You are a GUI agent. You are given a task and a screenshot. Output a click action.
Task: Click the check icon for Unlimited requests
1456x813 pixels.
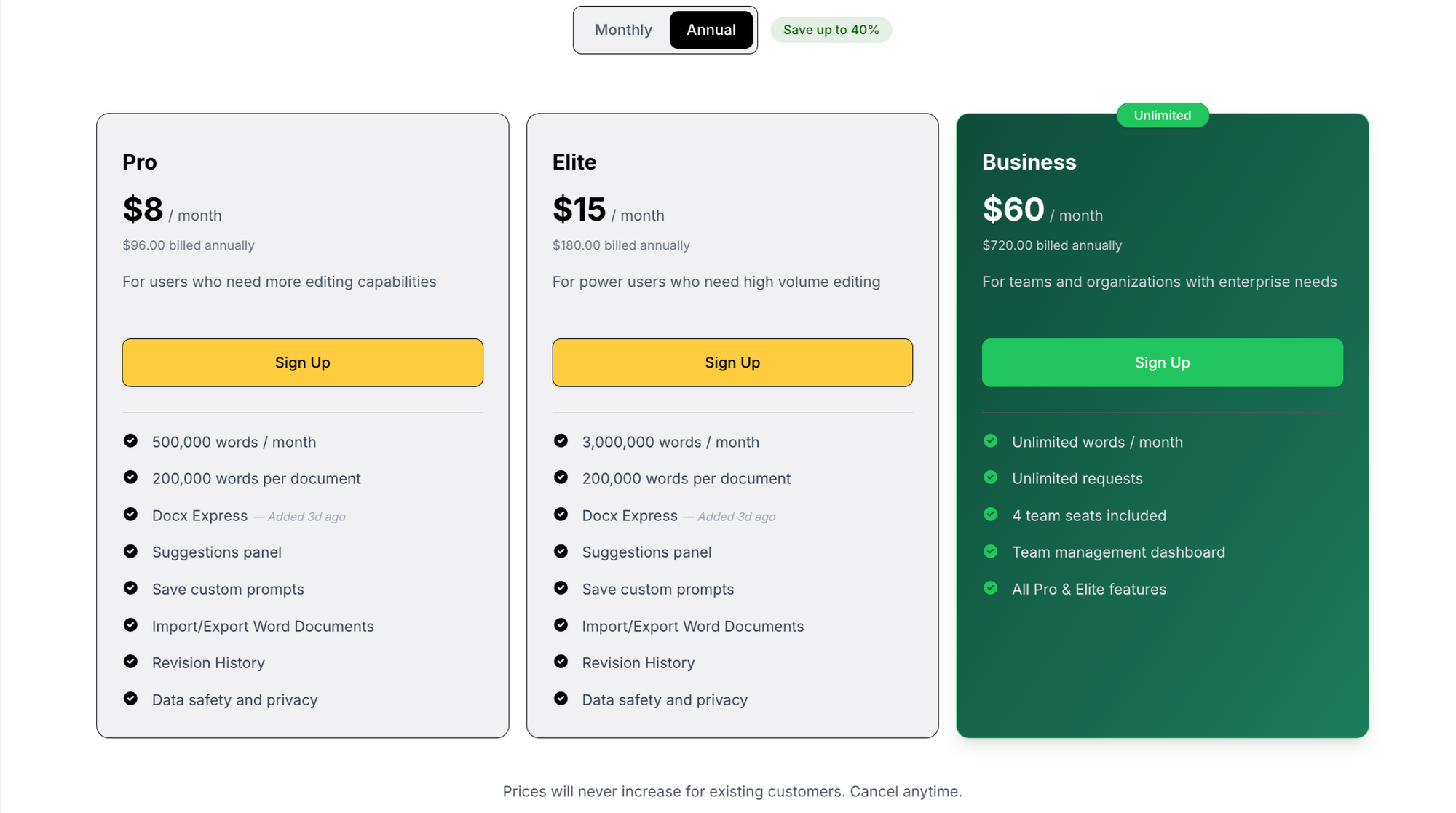[x=990, y=477]
